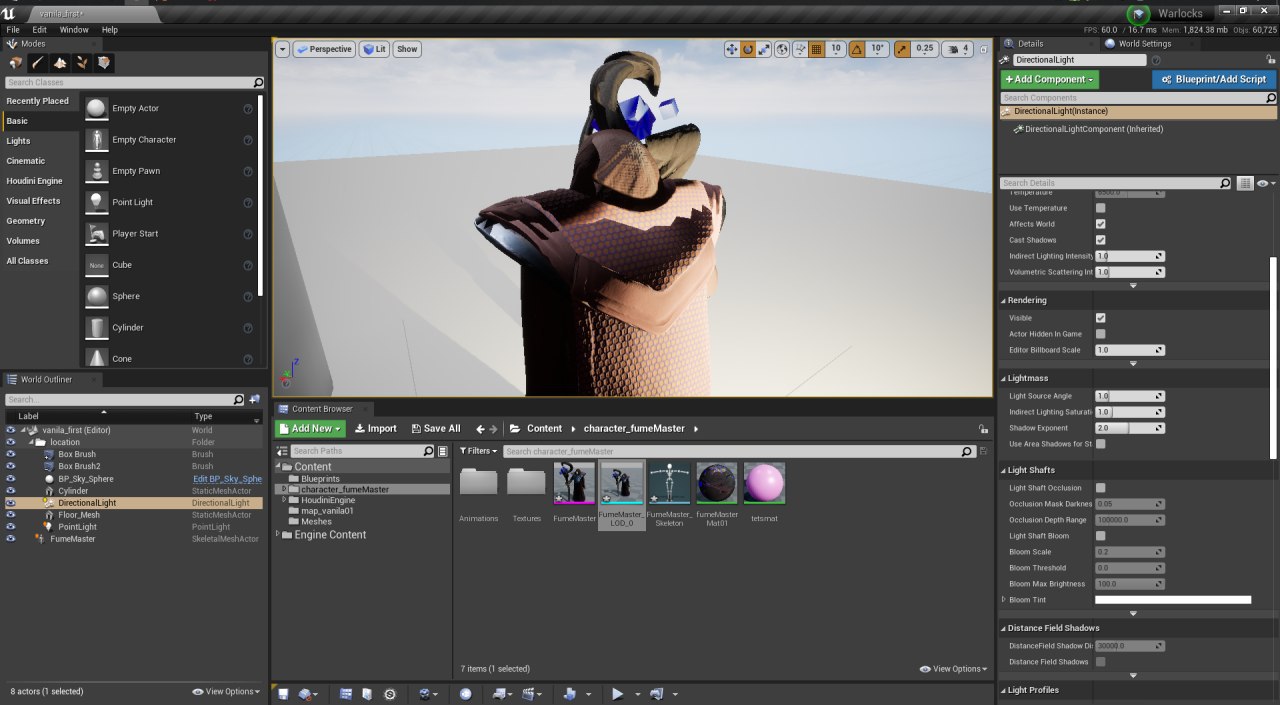Image resolution: width=1280 pixels, height=705 pixels.
Task: Open Lit view mode dropdown
Action: point(374,49)
